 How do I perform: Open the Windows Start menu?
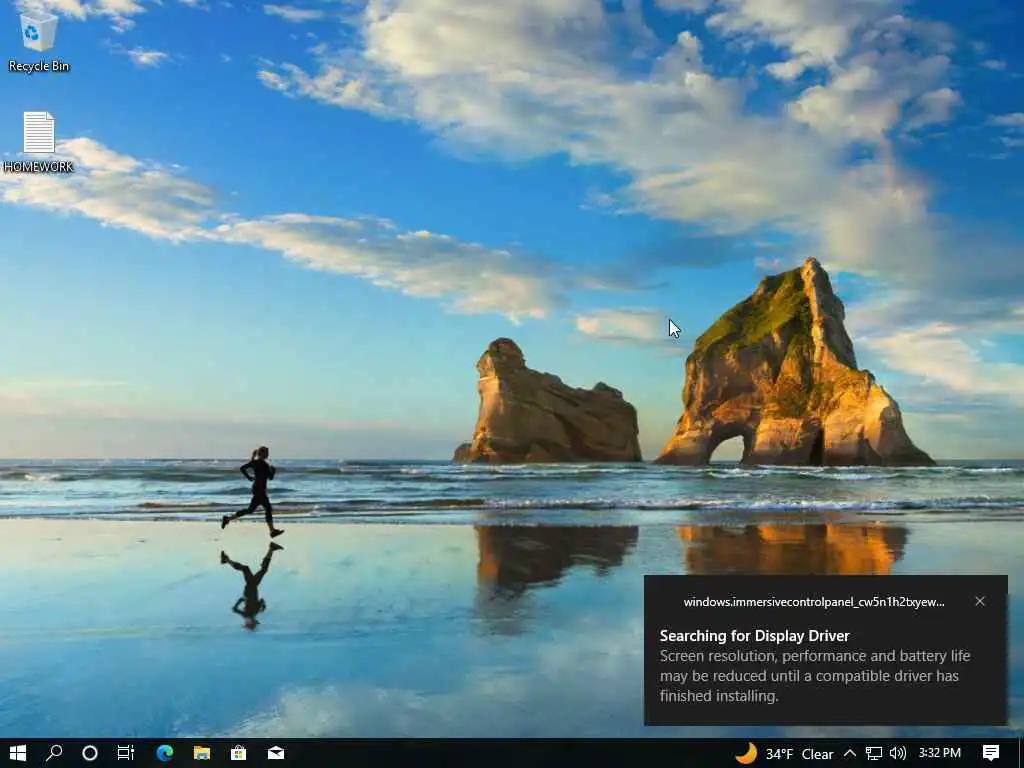[x=18, y=753]
